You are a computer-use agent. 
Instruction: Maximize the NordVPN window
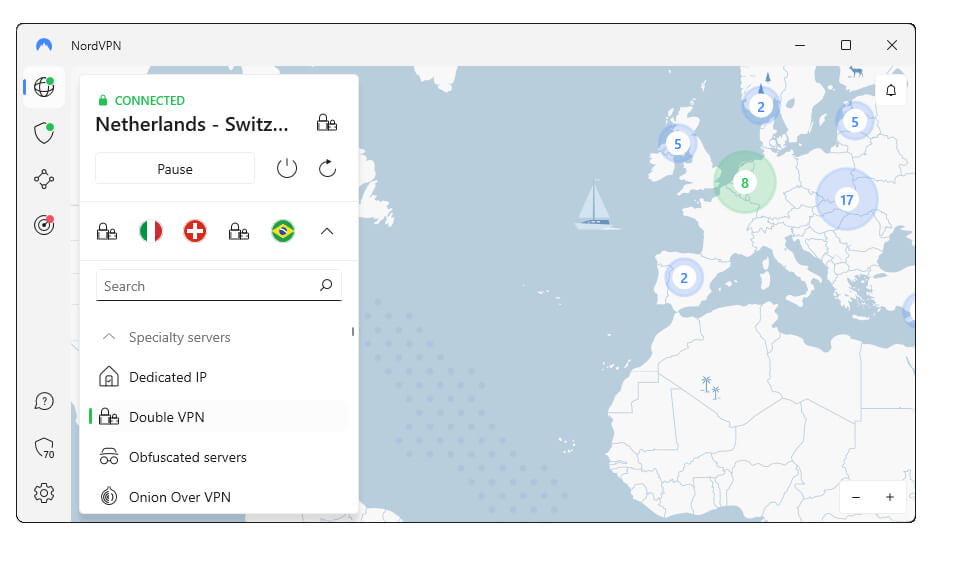(x=846, y=45)
